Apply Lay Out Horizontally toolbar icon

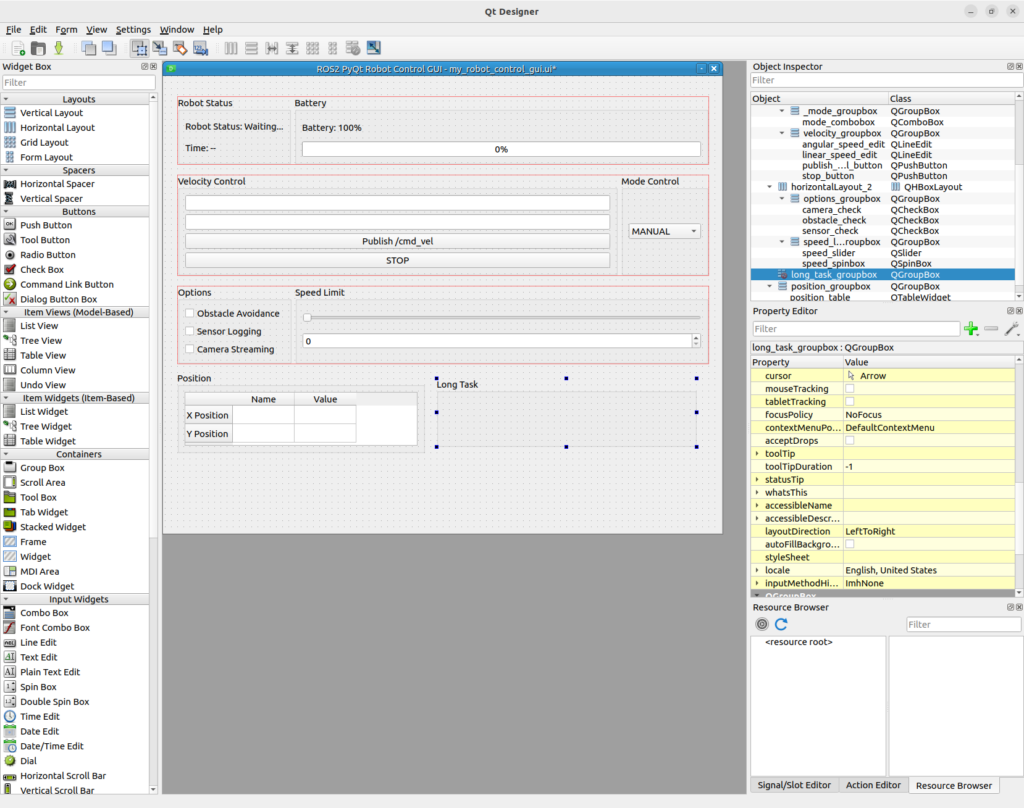[231, 48]
